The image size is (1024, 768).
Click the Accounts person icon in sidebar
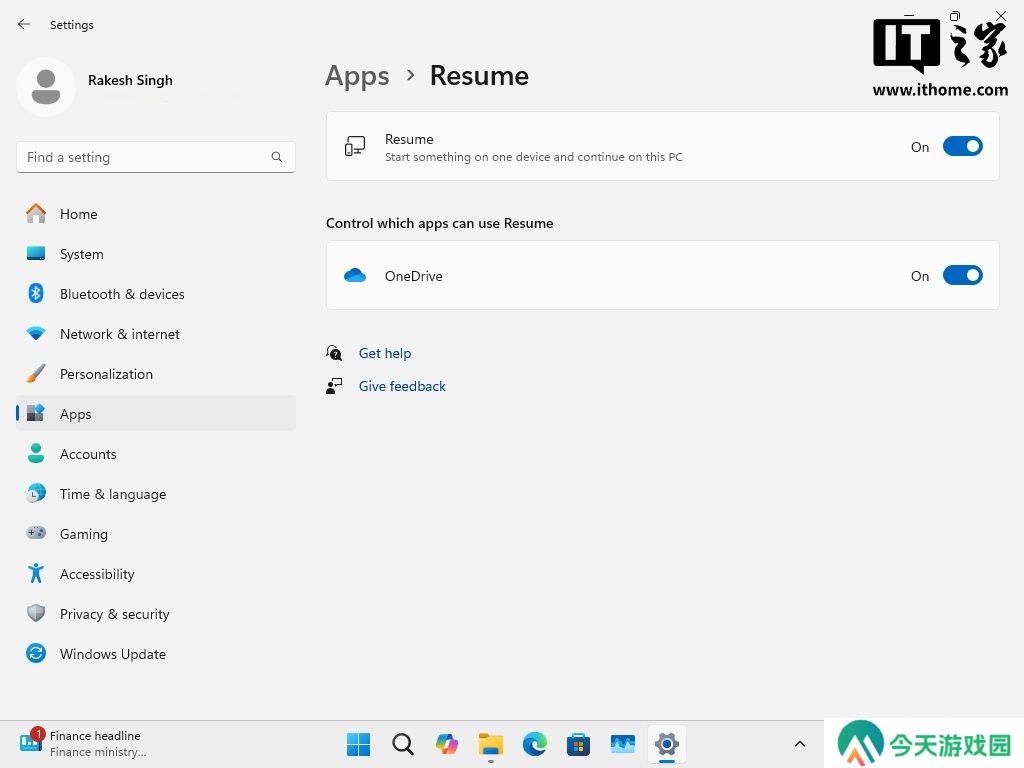click(36, 453)
